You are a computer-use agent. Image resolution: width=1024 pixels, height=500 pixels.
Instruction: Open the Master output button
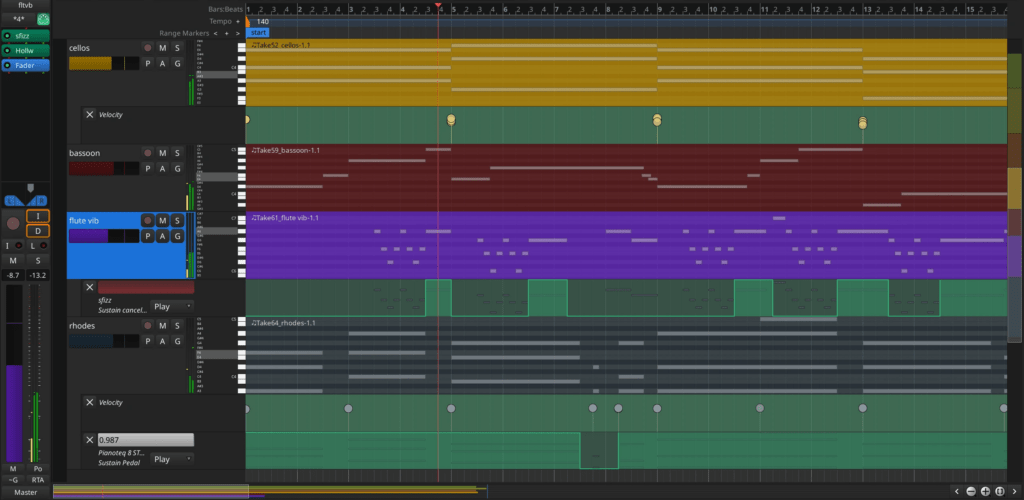[25, 492]
